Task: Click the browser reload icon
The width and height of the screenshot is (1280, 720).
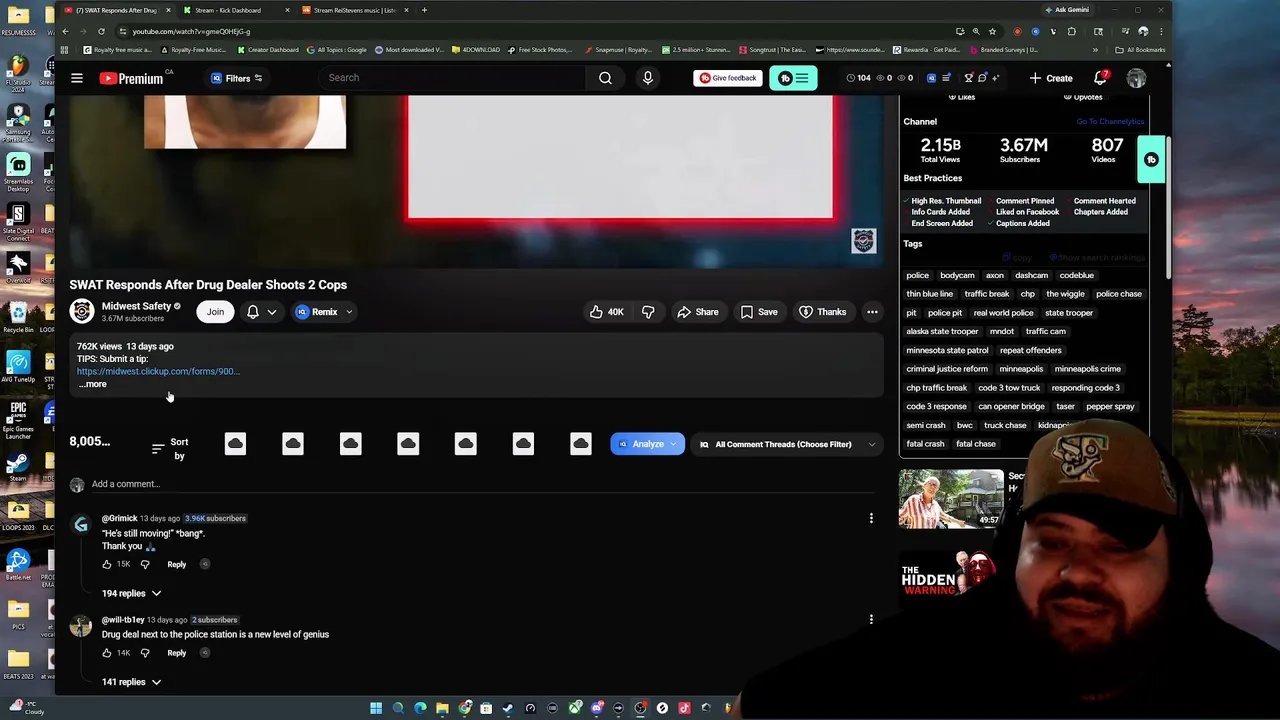Action: click(101, 31)
